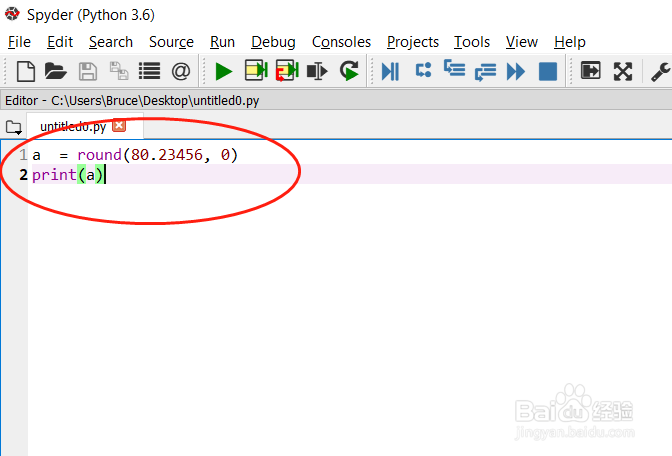The image size is (672, 456).
Task: Start debugging with the blue play-pause icon
Action: (390, 72)
